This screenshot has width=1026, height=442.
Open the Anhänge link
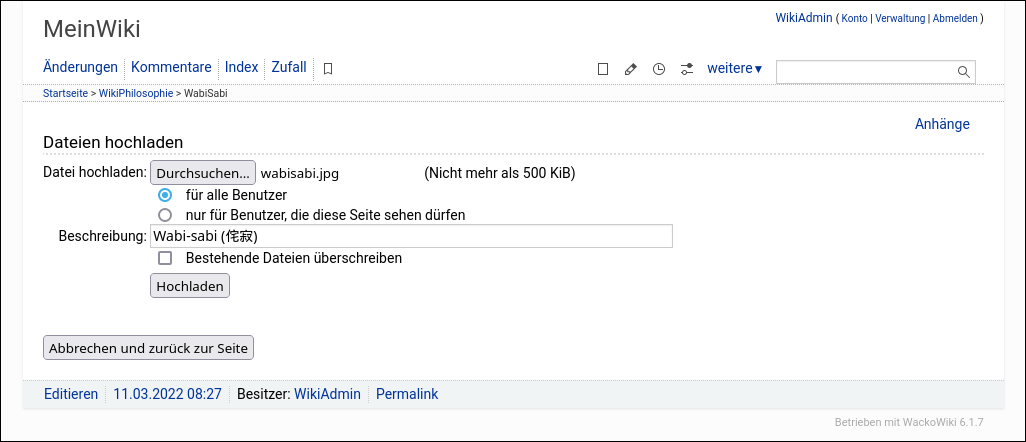click(942, 124)
